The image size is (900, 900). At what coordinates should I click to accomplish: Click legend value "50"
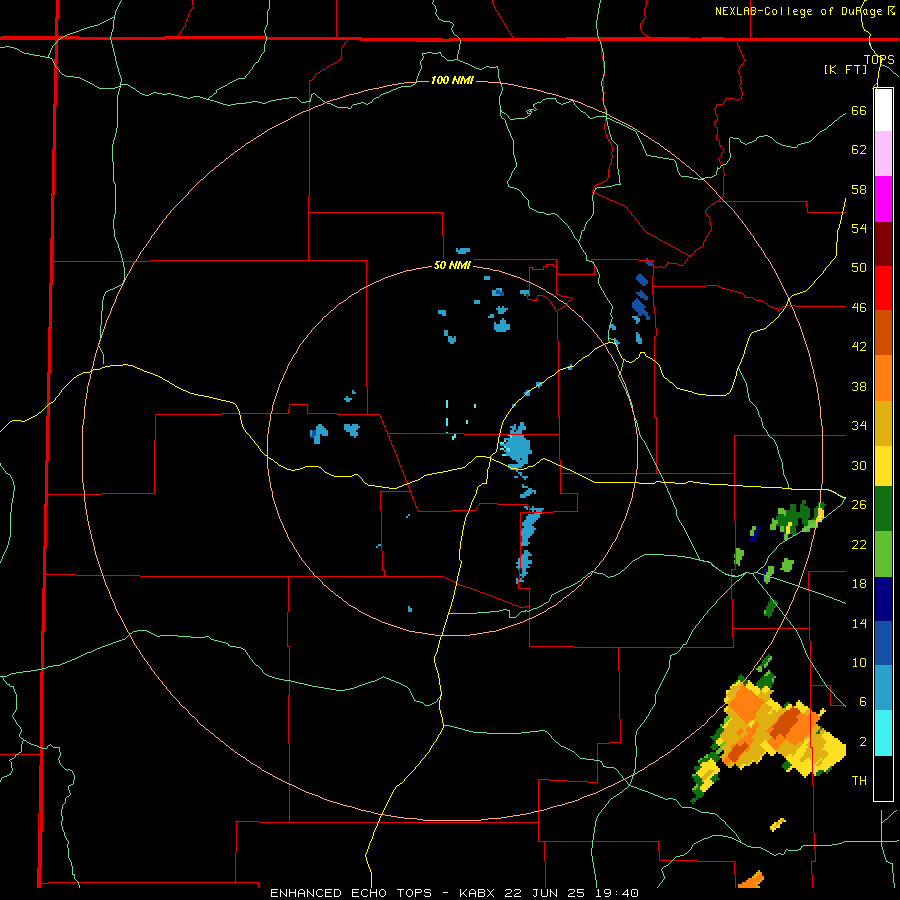pos(859,268)
